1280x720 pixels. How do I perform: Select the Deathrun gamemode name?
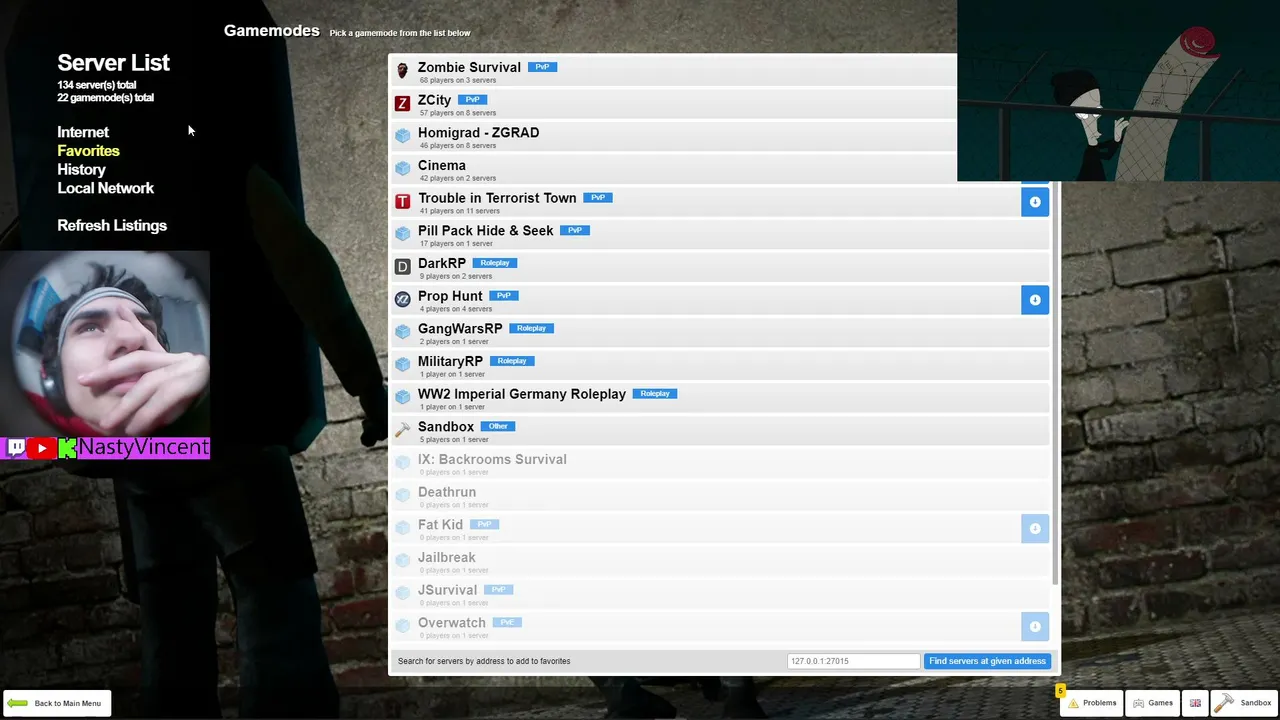(446, 492)
